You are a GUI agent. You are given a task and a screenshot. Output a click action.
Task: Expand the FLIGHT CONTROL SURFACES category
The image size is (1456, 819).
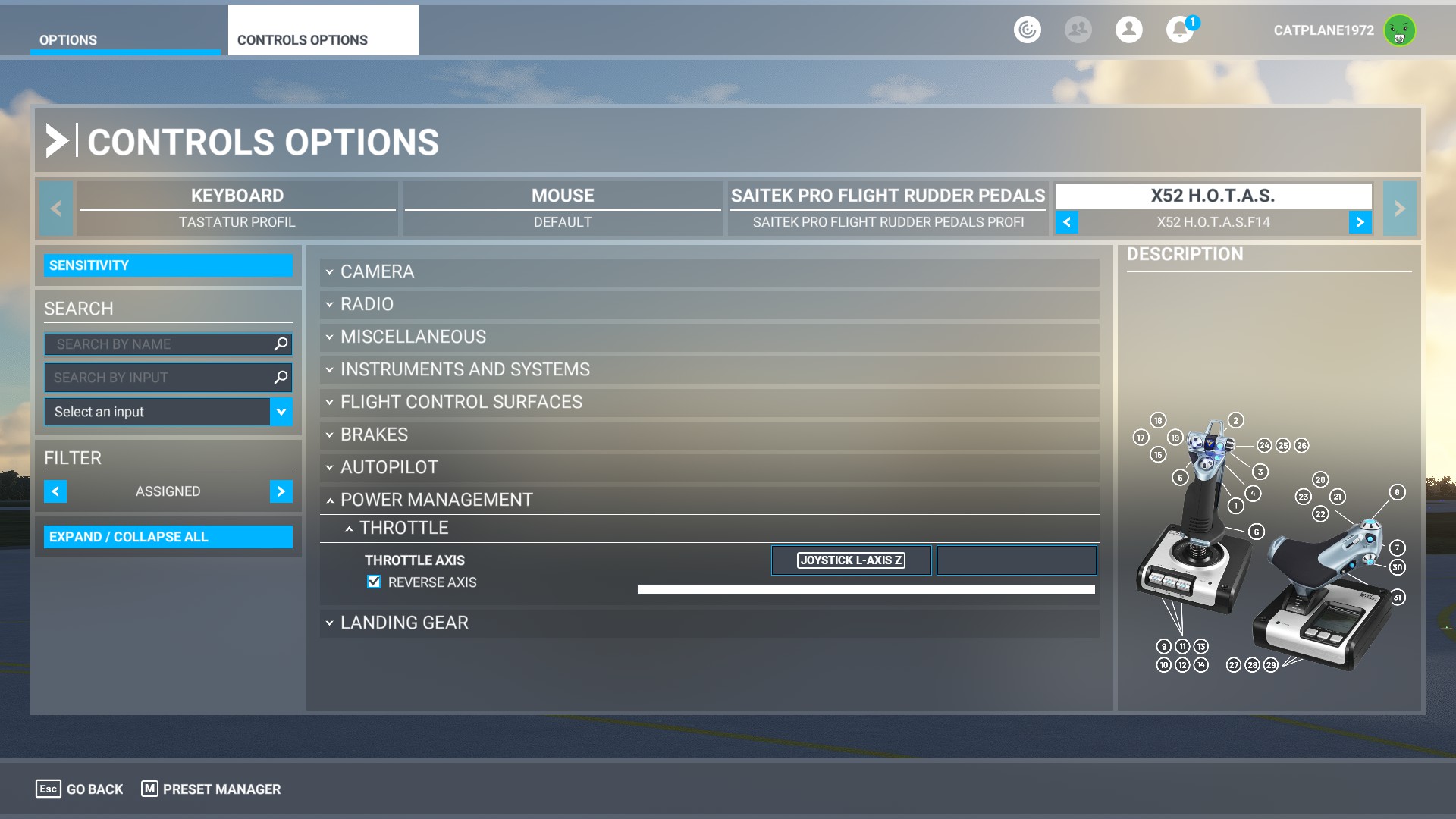coord(461,402)
